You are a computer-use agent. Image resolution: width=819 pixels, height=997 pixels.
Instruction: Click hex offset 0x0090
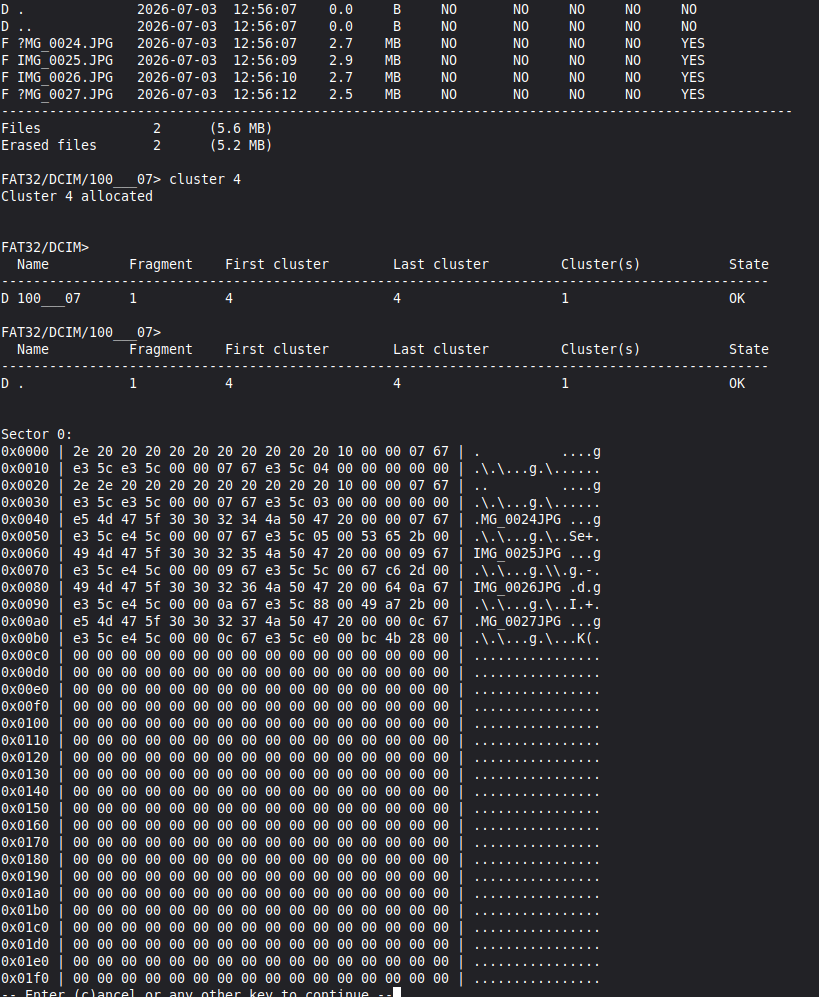[x=25, y=604]
